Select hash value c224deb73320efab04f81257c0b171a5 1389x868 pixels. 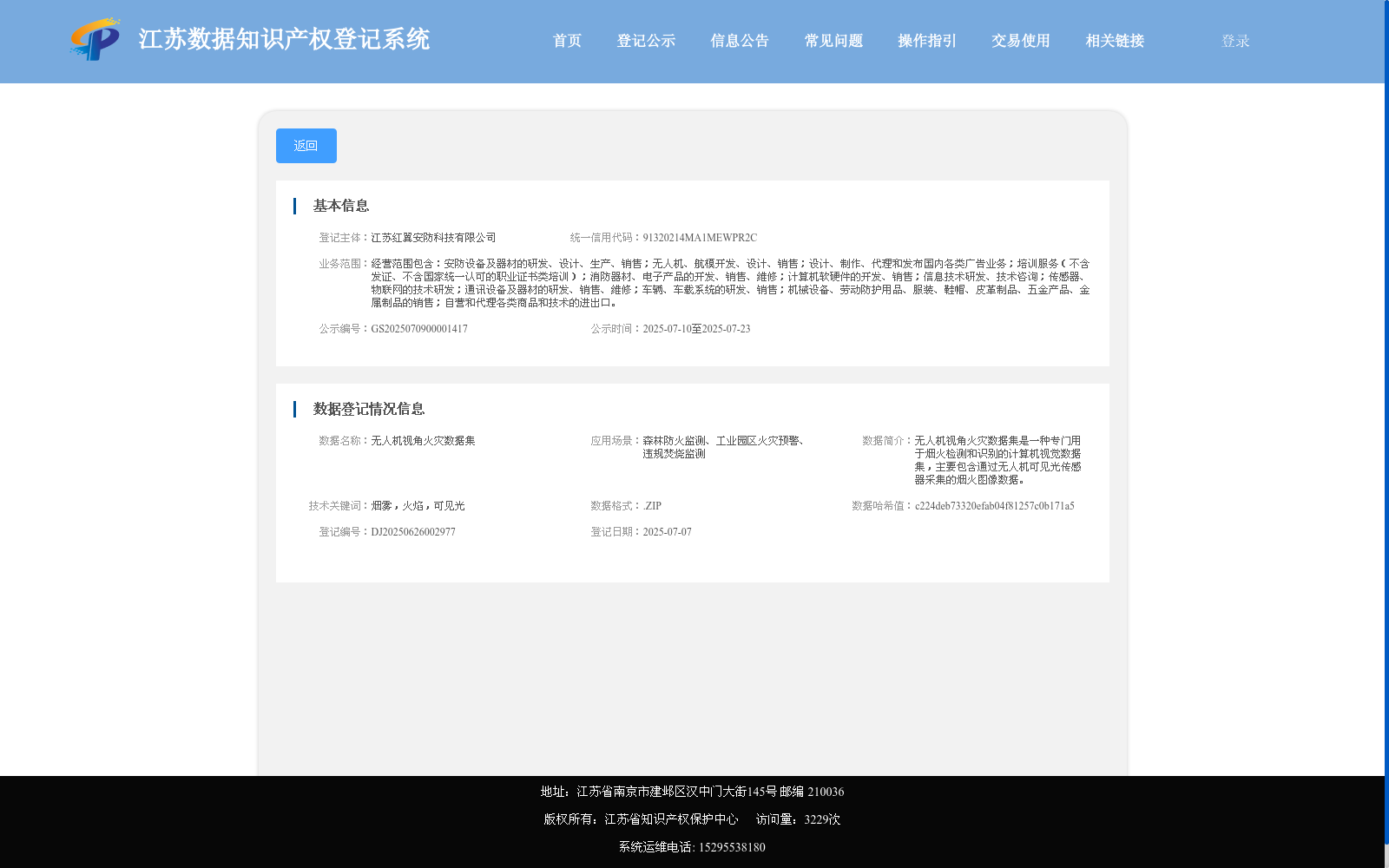[994, 506]
